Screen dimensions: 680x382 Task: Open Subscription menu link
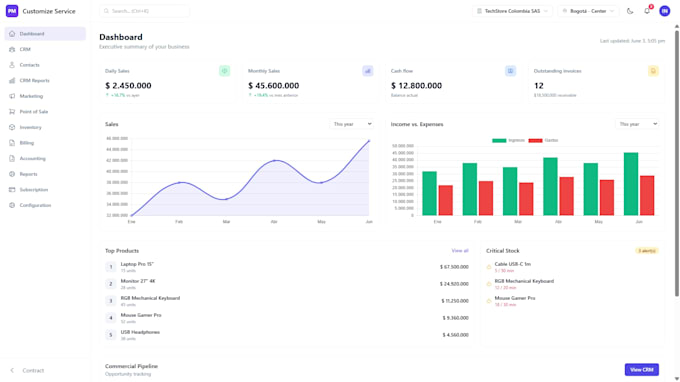(45, 189)
